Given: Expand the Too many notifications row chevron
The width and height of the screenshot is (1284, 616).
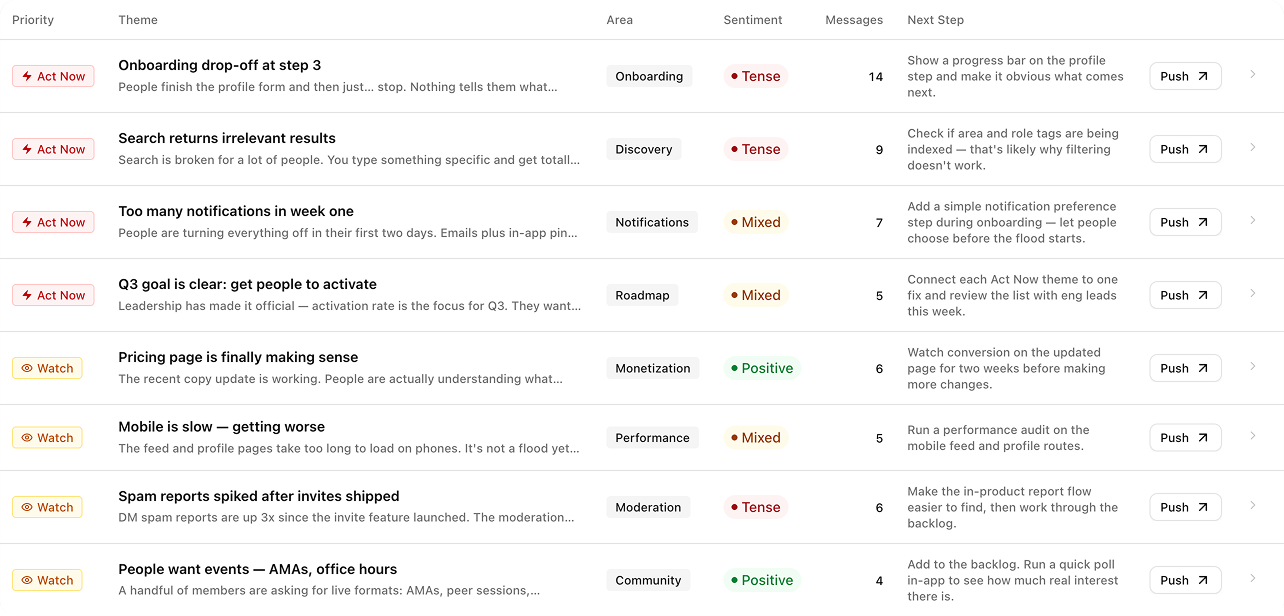Looking at the screenshot, I should (1253, 220).
